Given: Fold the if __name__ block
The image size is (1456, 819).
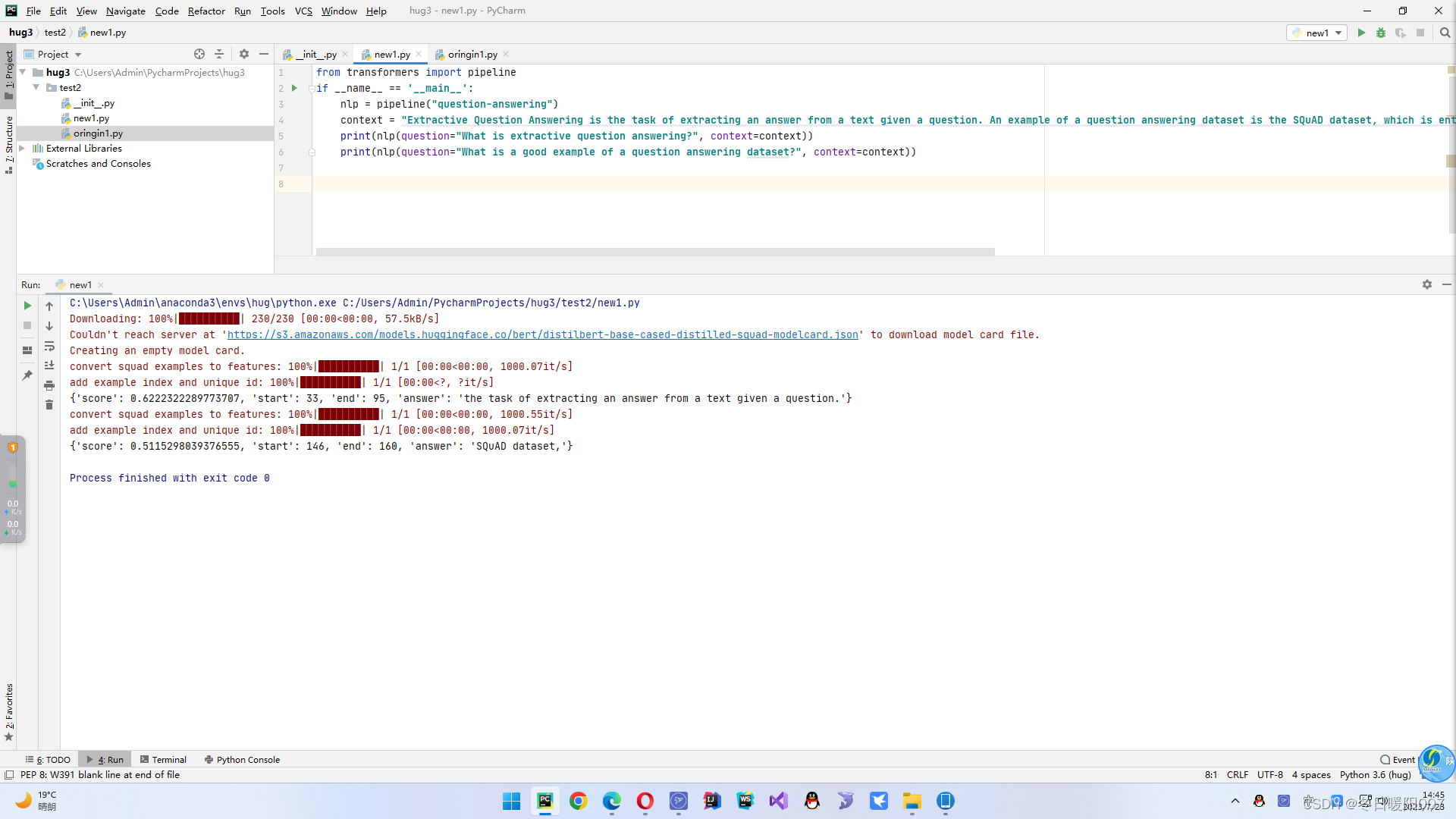Looking at the screenshot, I should pyautogui.click(x=312, y=88).
